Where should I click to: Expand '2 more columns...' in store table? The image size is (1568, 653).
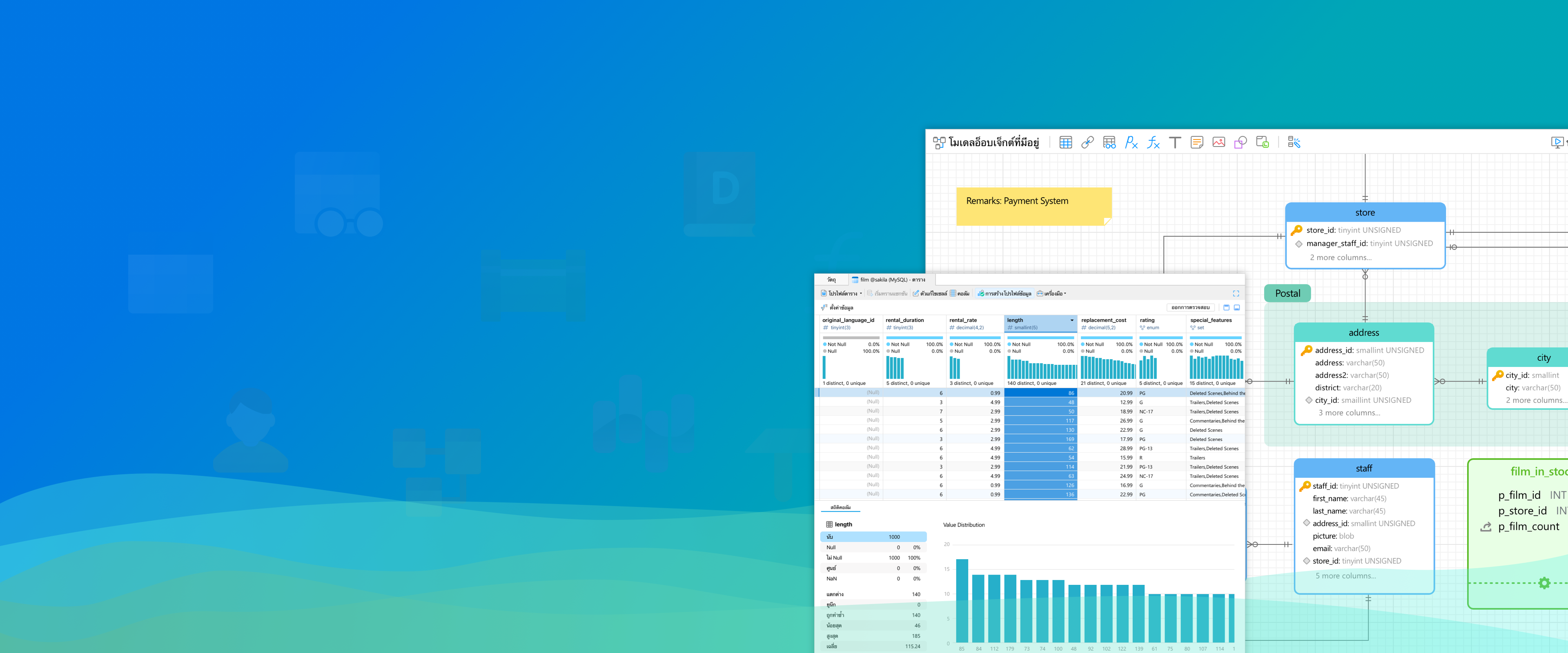click(1340, 258)
